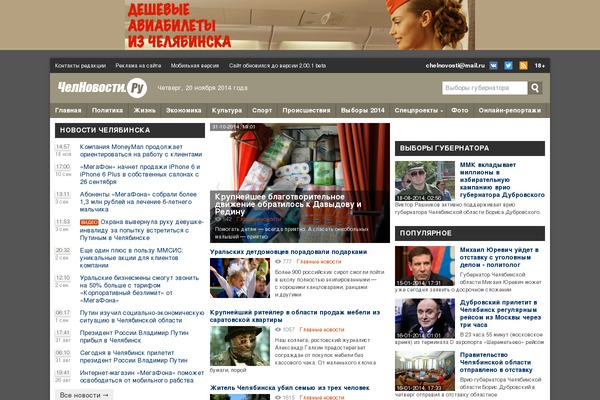Go to the Главная menu item
This screenshot has width=600, height=400.
(x=68, y=111)
